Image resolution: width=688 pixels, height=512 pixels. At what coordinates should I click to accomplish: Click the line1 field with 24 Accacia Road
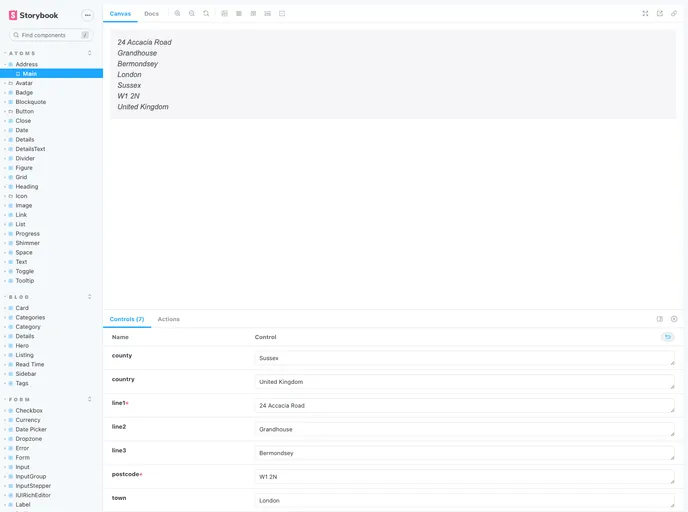[x=464, y=405]
